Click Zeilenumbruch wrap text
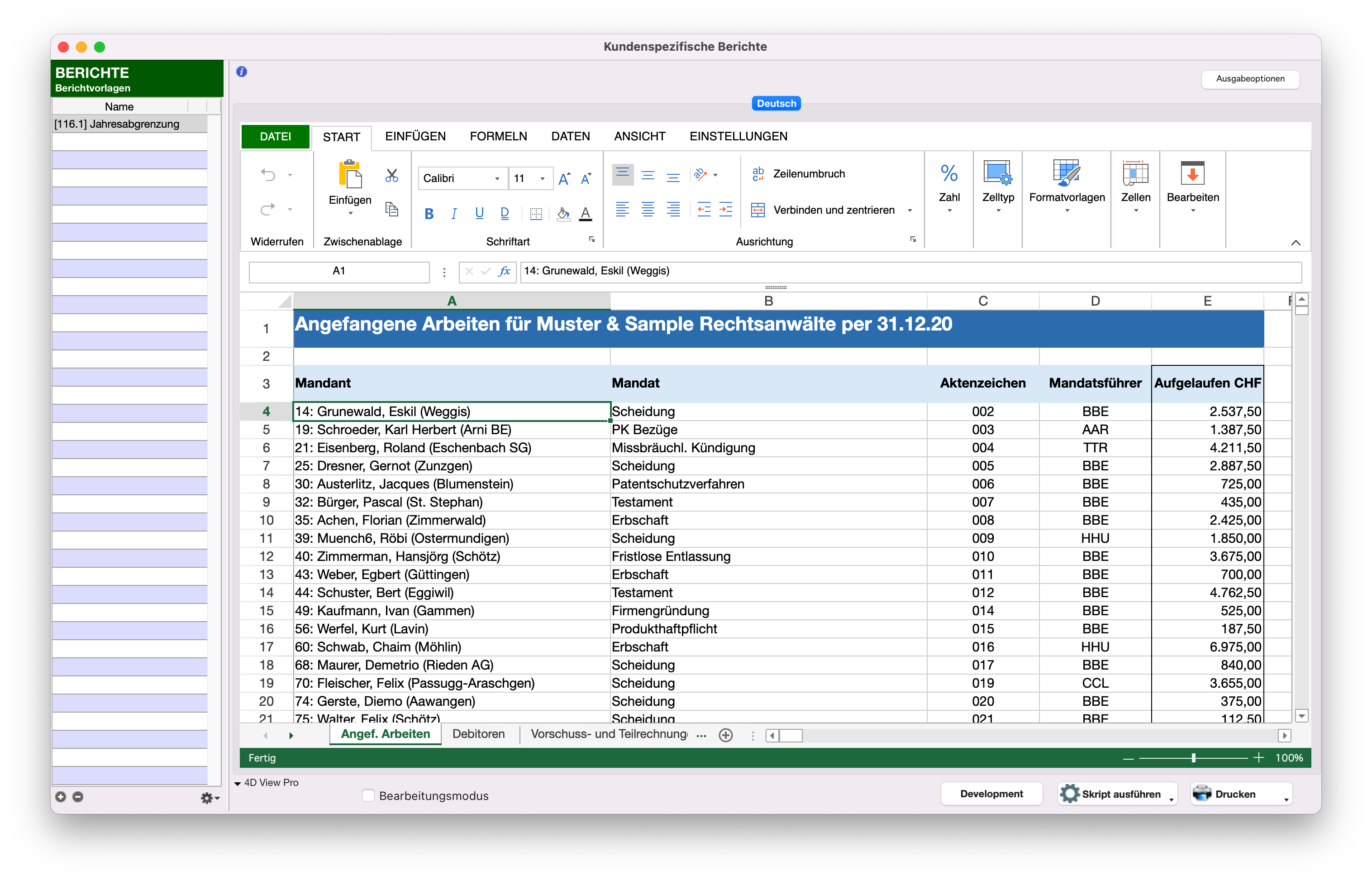This screenshot has height=881, width=1372. coord(798,174)
